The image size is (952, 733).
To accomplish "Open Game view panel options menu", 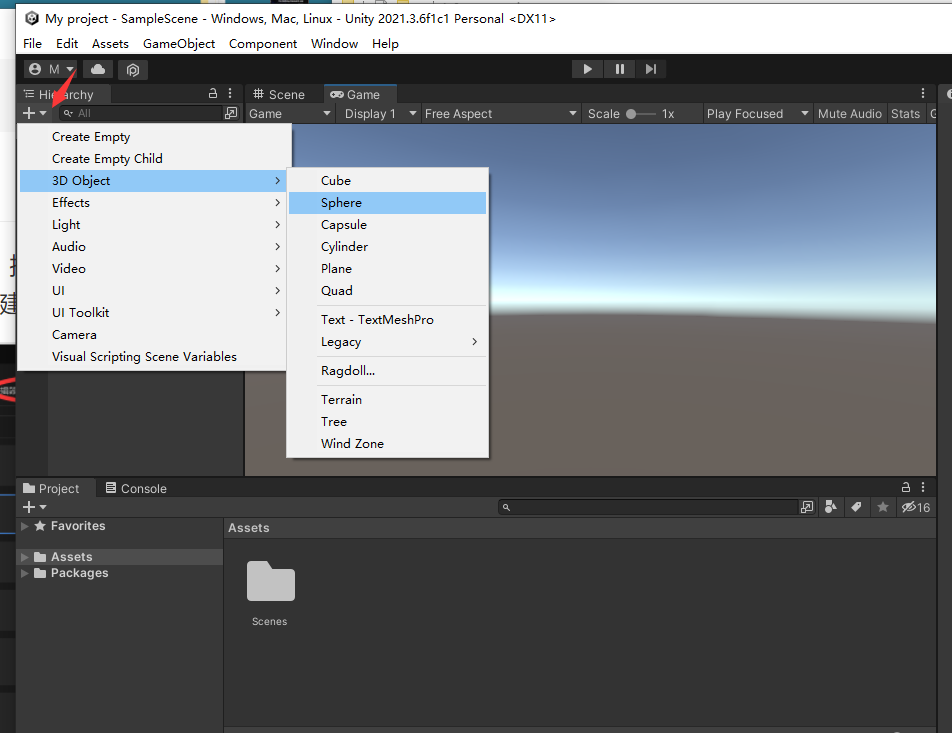I will [923, 94].
